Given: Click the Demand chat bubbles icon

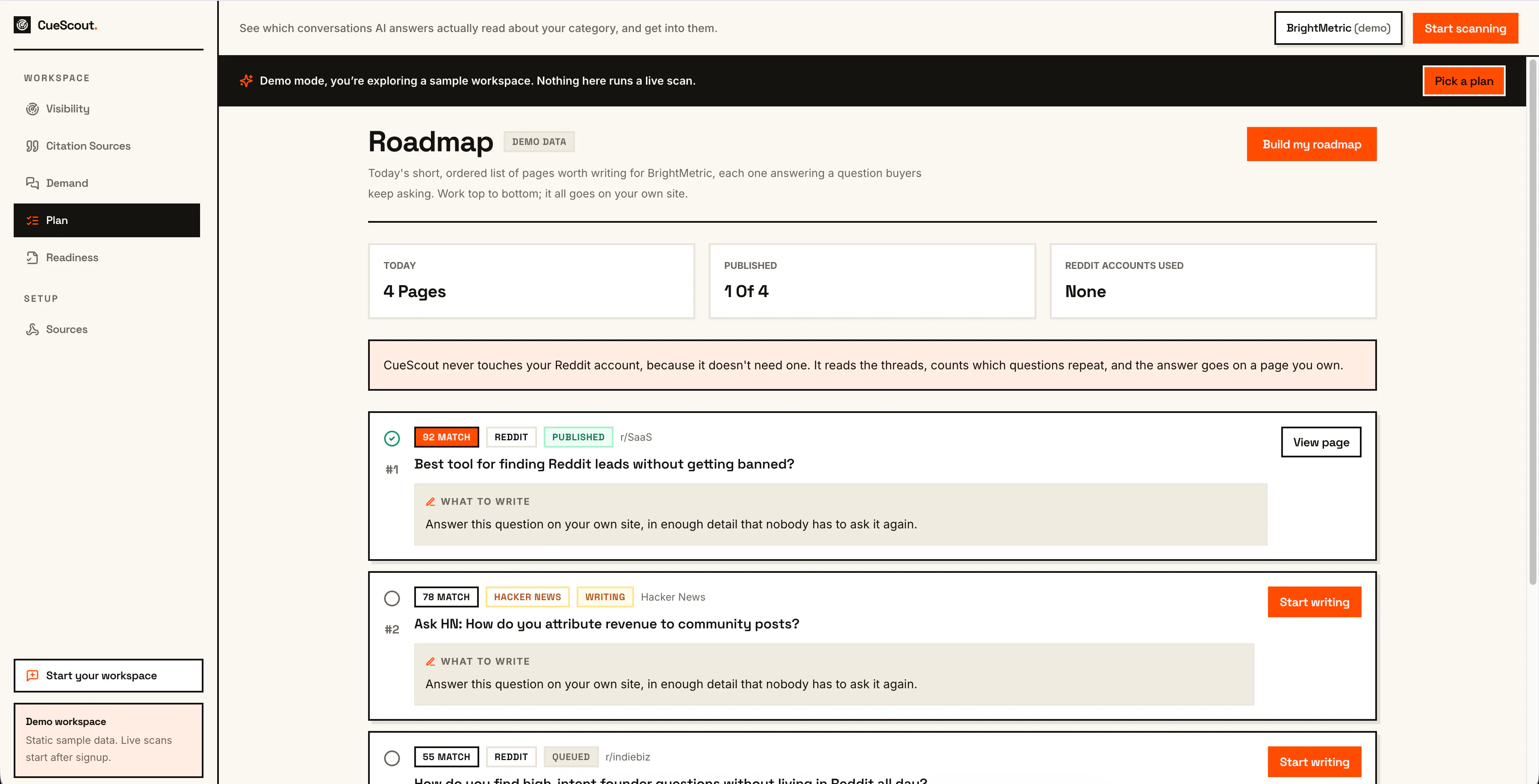Looking at the screenshot, I should pos(32,183).
